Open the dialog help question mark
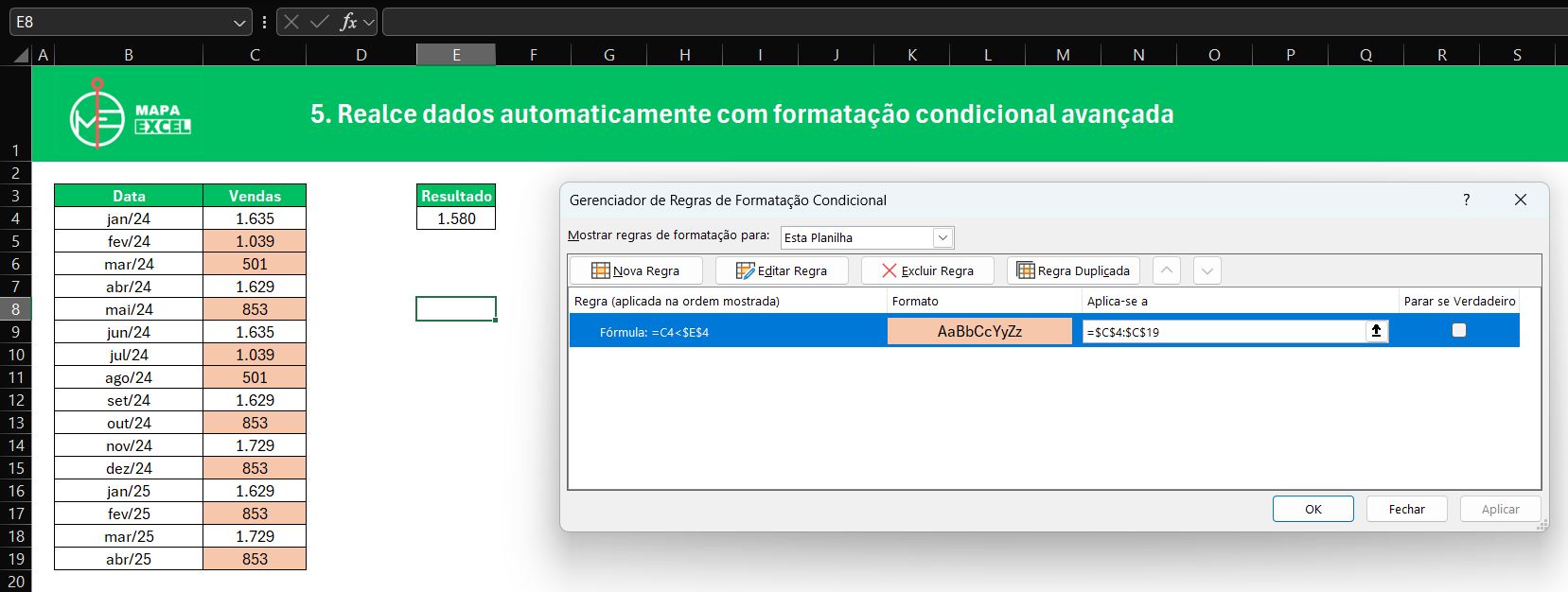1568x592 pixels. pyautogui.click(x=1466, y=200)
